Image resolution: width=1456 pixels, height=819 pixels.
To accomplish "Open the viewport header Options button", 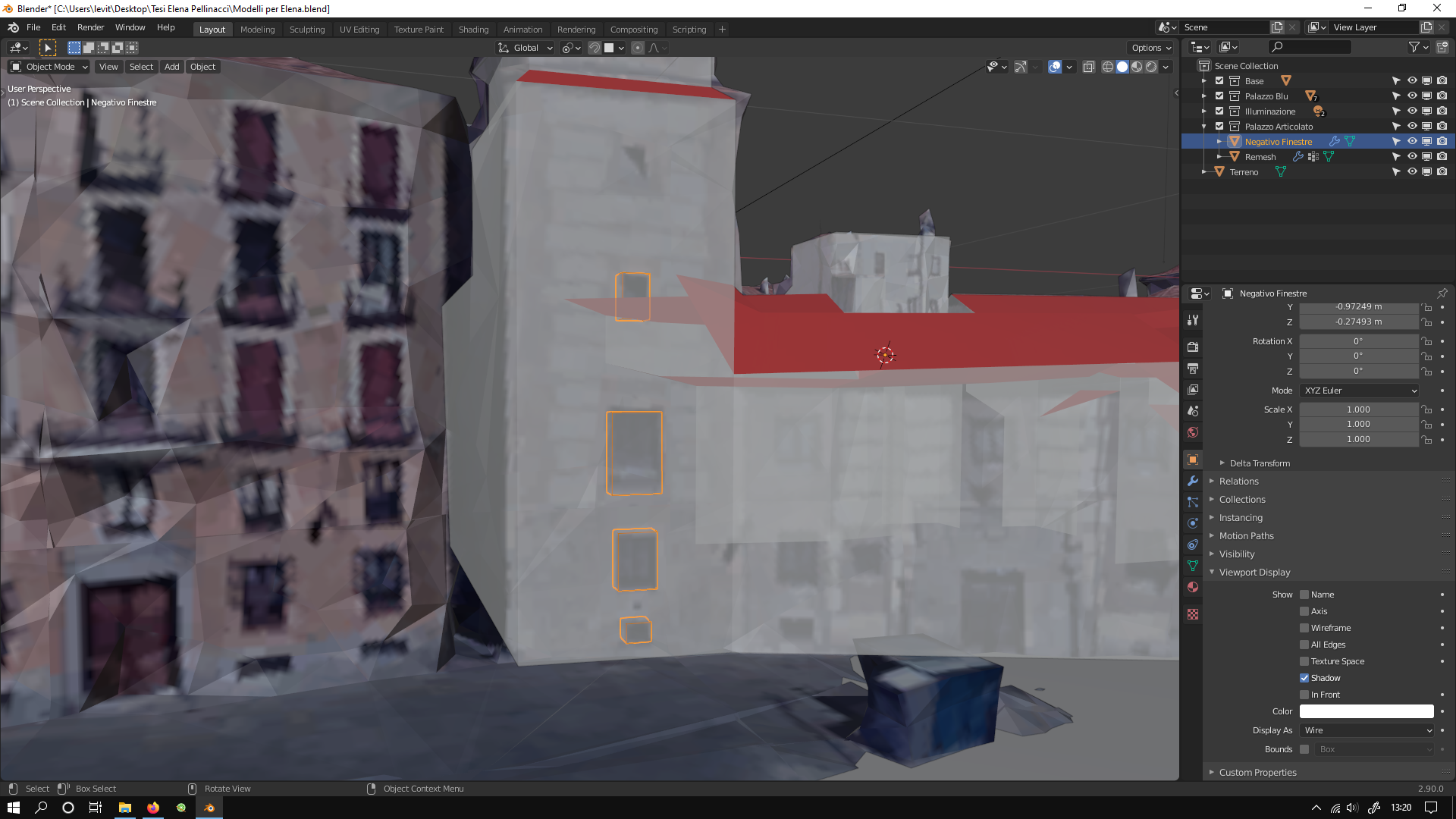I will pos(1151,48).
